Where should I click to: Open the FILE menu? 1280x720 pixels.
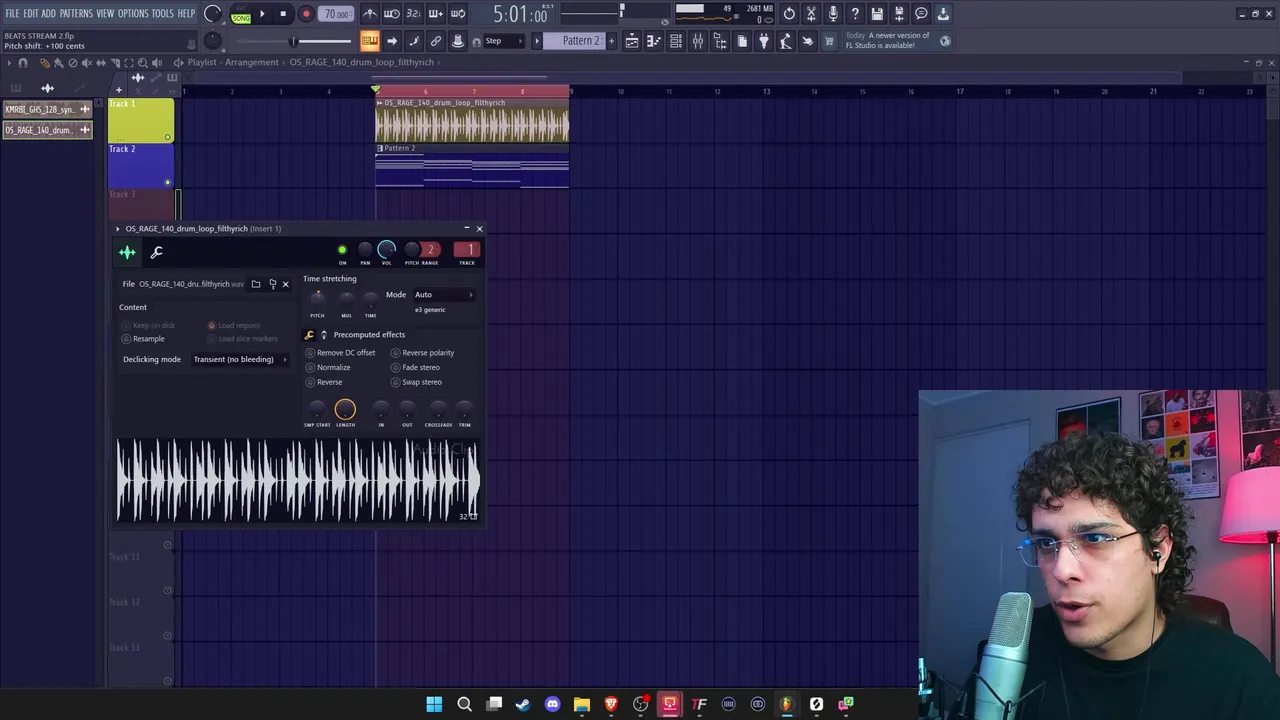[x=12, y=14]
